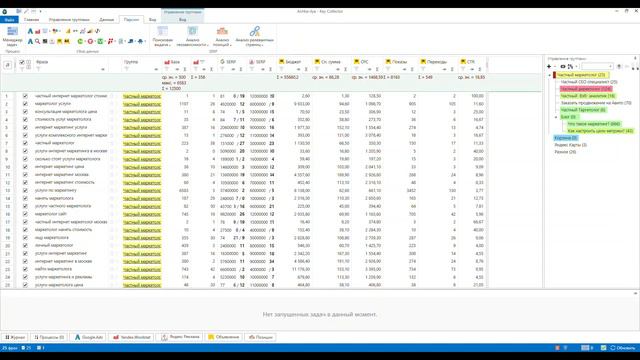Collapse the bottom tasks panel using its arrow
Image resolution: width=640 pixels, height=360 pixels.
point(635,293)
